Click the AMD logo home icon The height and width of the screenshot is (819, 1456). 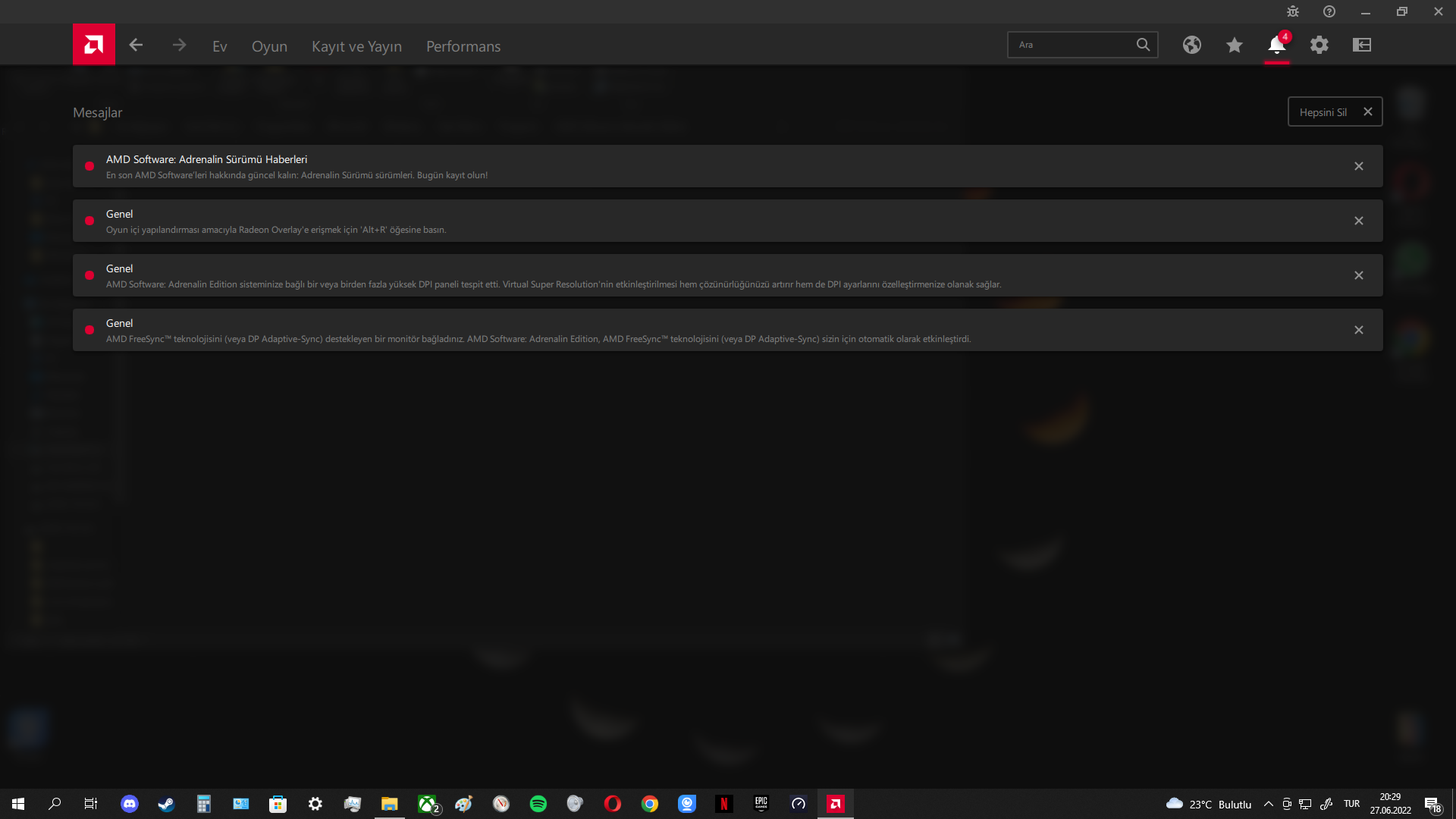point(93,45)
